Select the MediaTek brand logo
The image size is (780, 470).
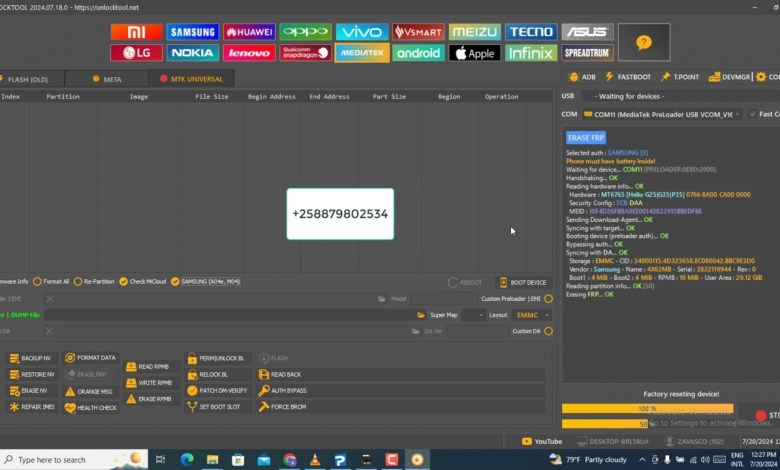pyautogui.click(x=362, y=53)
